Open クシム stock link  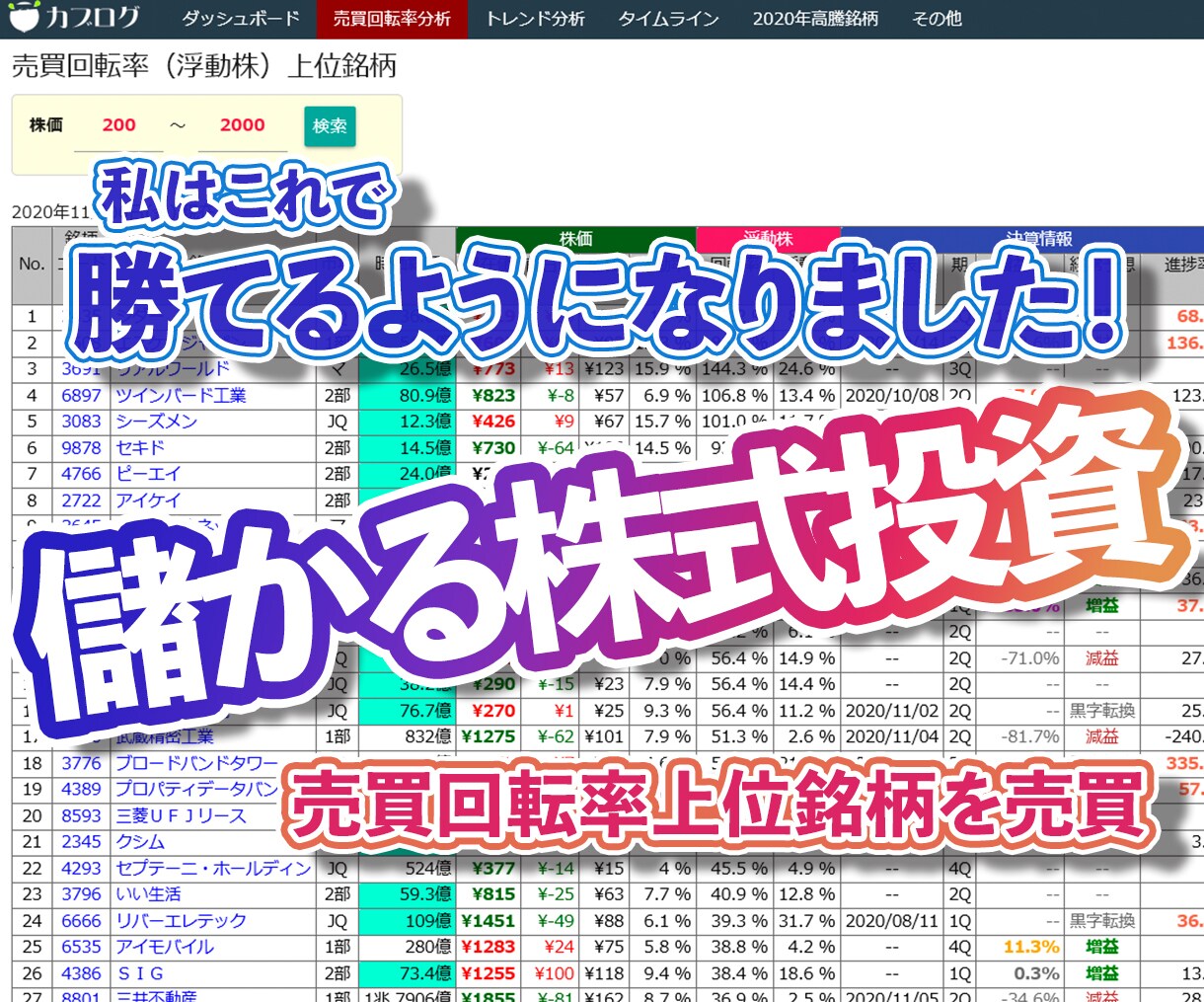click(x=140, y=842)
